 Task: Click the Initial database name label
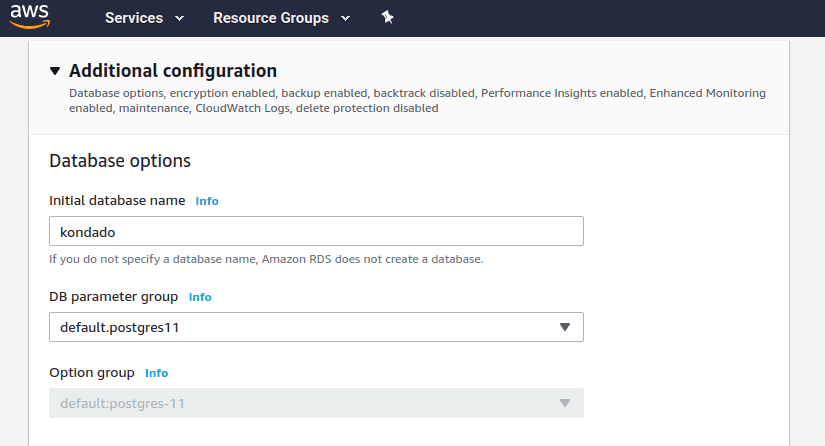pyautogui.click(x=117, y=200)
